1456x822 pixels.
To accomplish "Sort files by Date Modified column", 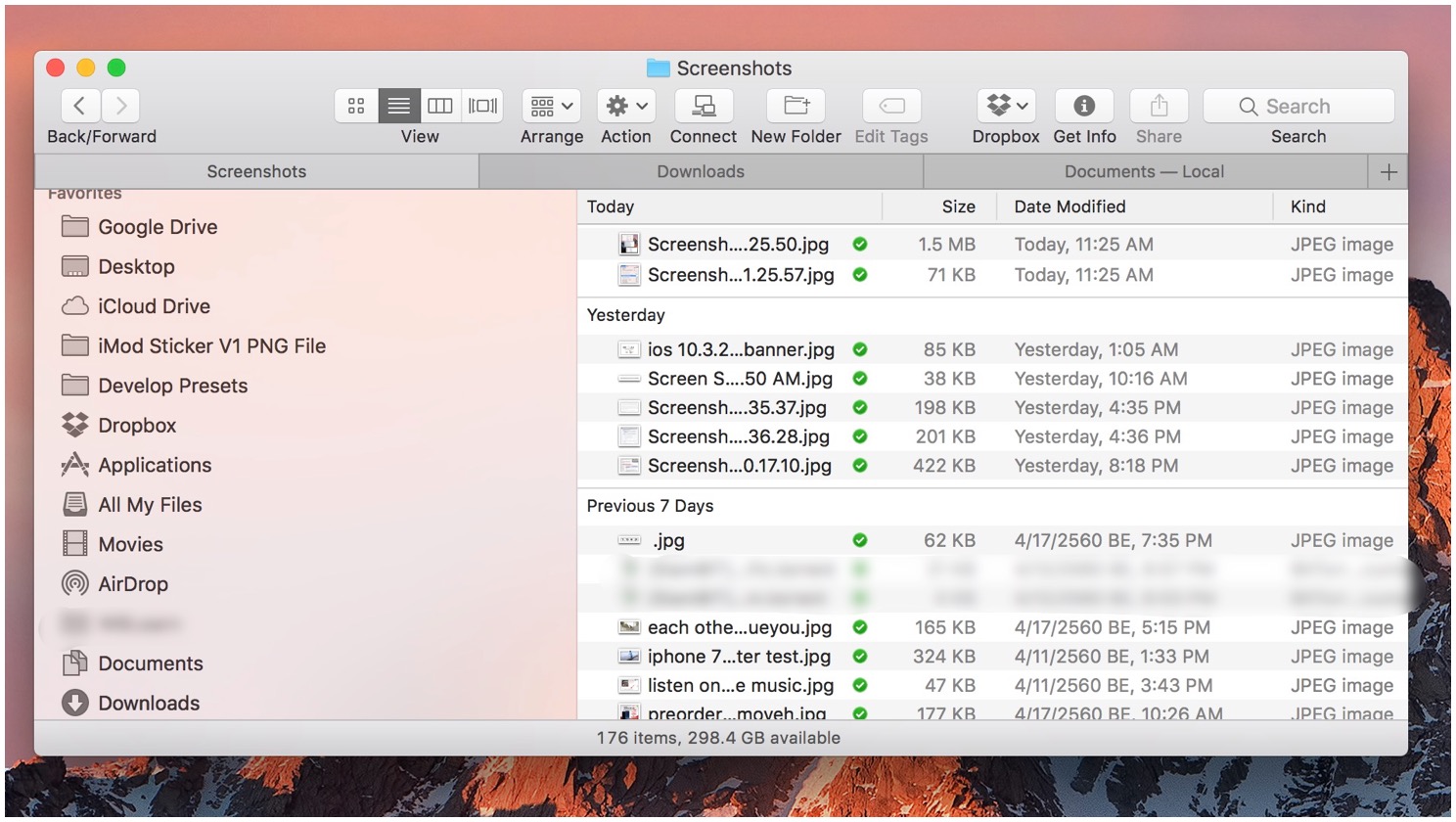I will pos(1069,206).
